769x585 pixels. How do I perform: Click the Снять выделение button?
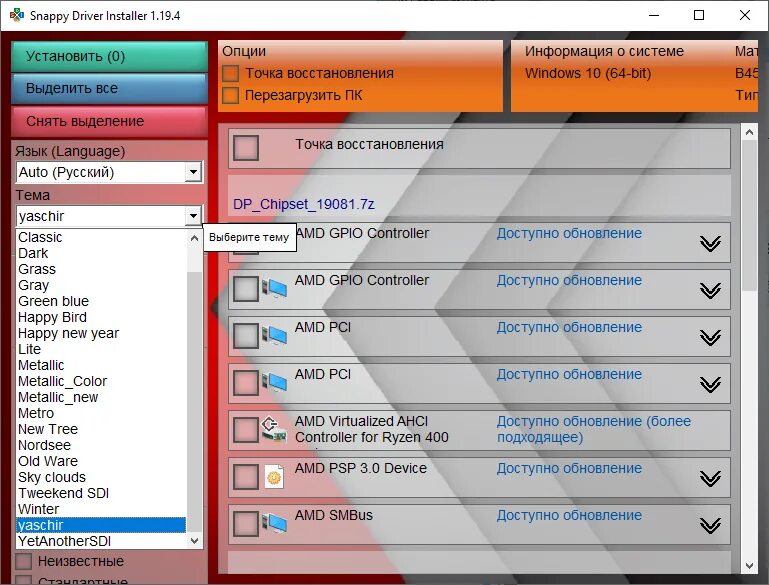109,122
